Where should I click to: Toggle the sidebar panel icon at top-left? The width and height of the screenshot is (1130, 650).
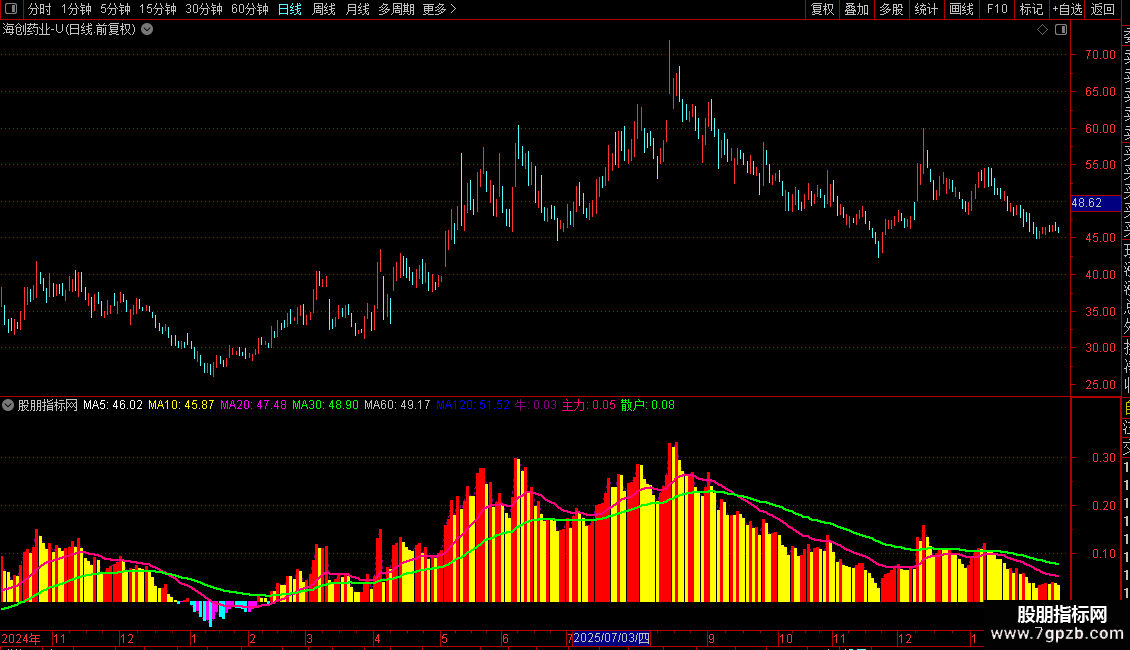11,9
